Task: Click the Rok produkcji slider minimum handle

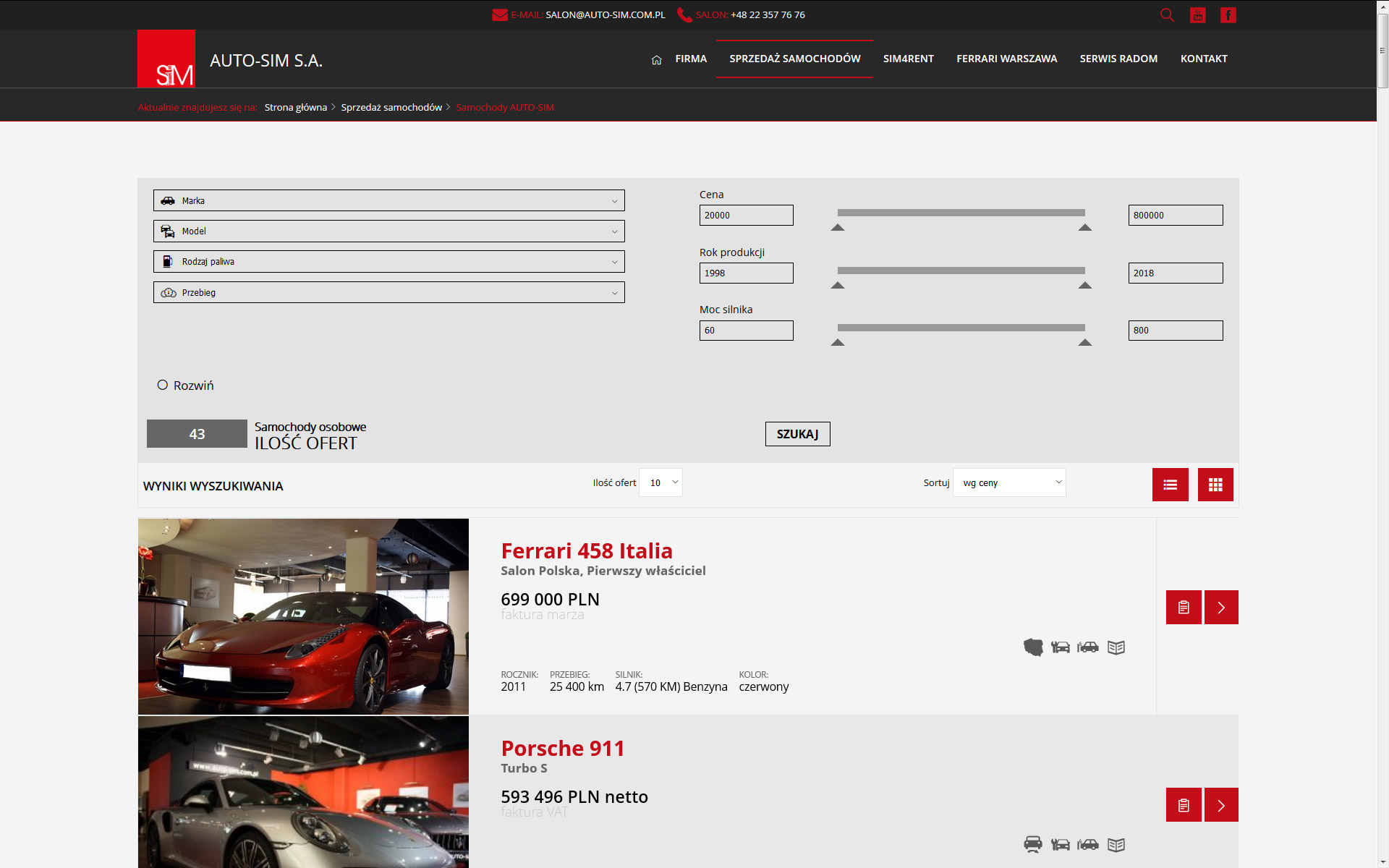Action: click(x=838, y=285)
